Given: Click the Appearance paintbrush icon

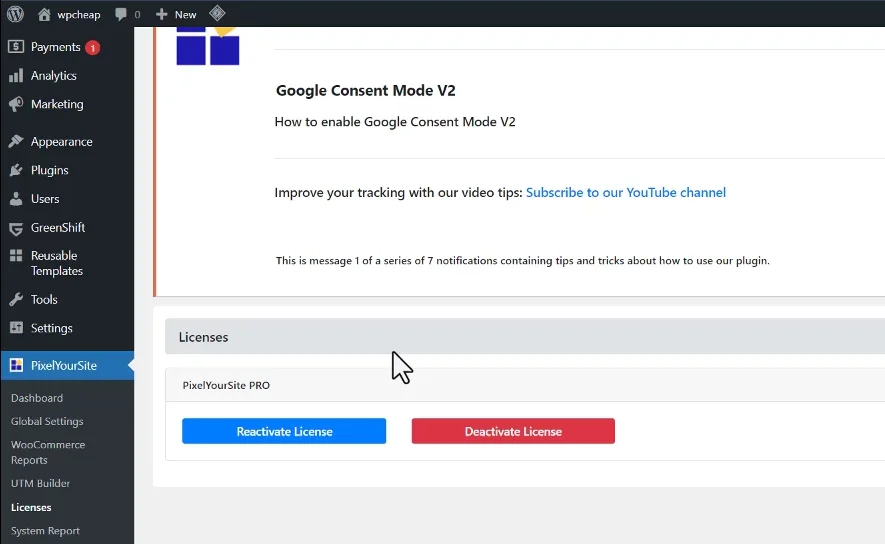Looking at the screenshot, I should (16, 141).
